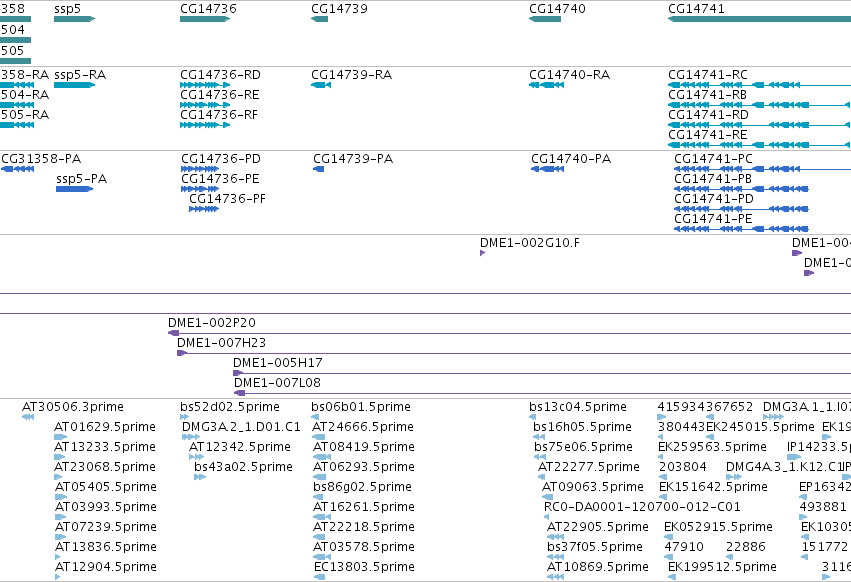The height and width of the screenshot is (582, 851).
Task: Select RC0-DA0001-120700-012-C01 EST label
Action: 642,507
